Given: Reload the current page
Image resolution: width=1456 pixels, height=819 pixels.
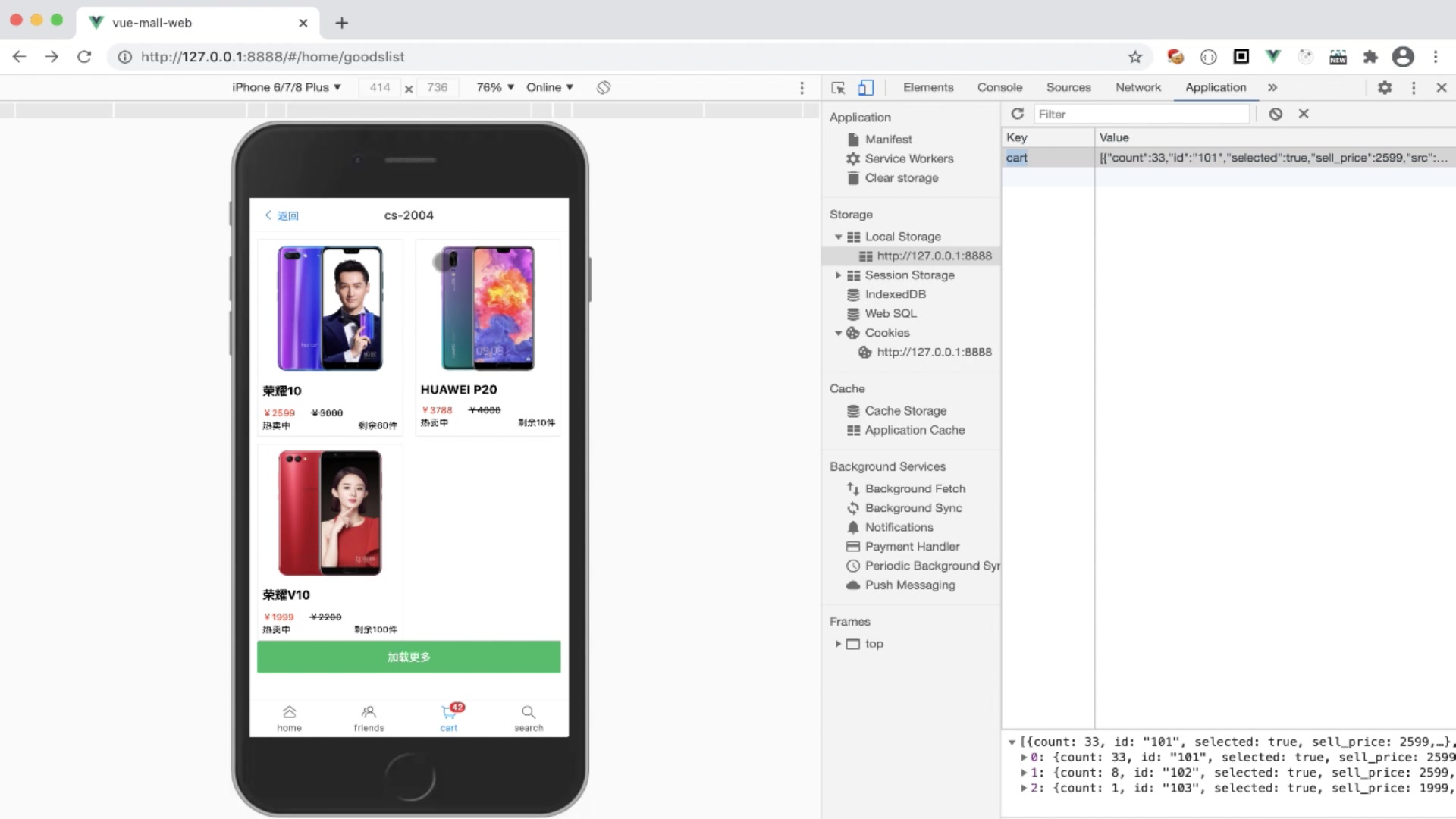Looking at the screenshot, I should 84,57.
